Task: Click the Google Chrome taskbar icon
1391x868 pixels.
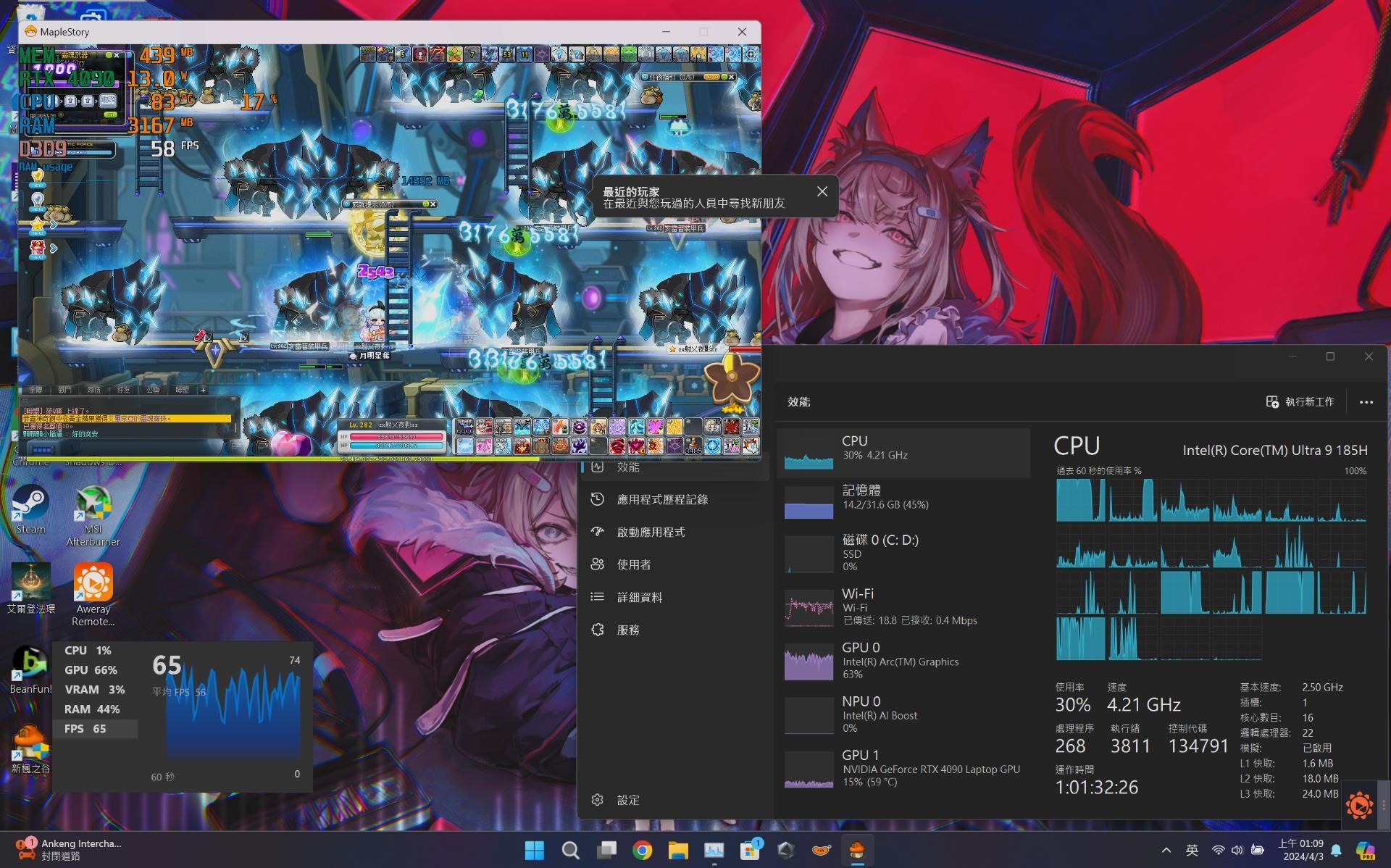Action: point(642,849)
